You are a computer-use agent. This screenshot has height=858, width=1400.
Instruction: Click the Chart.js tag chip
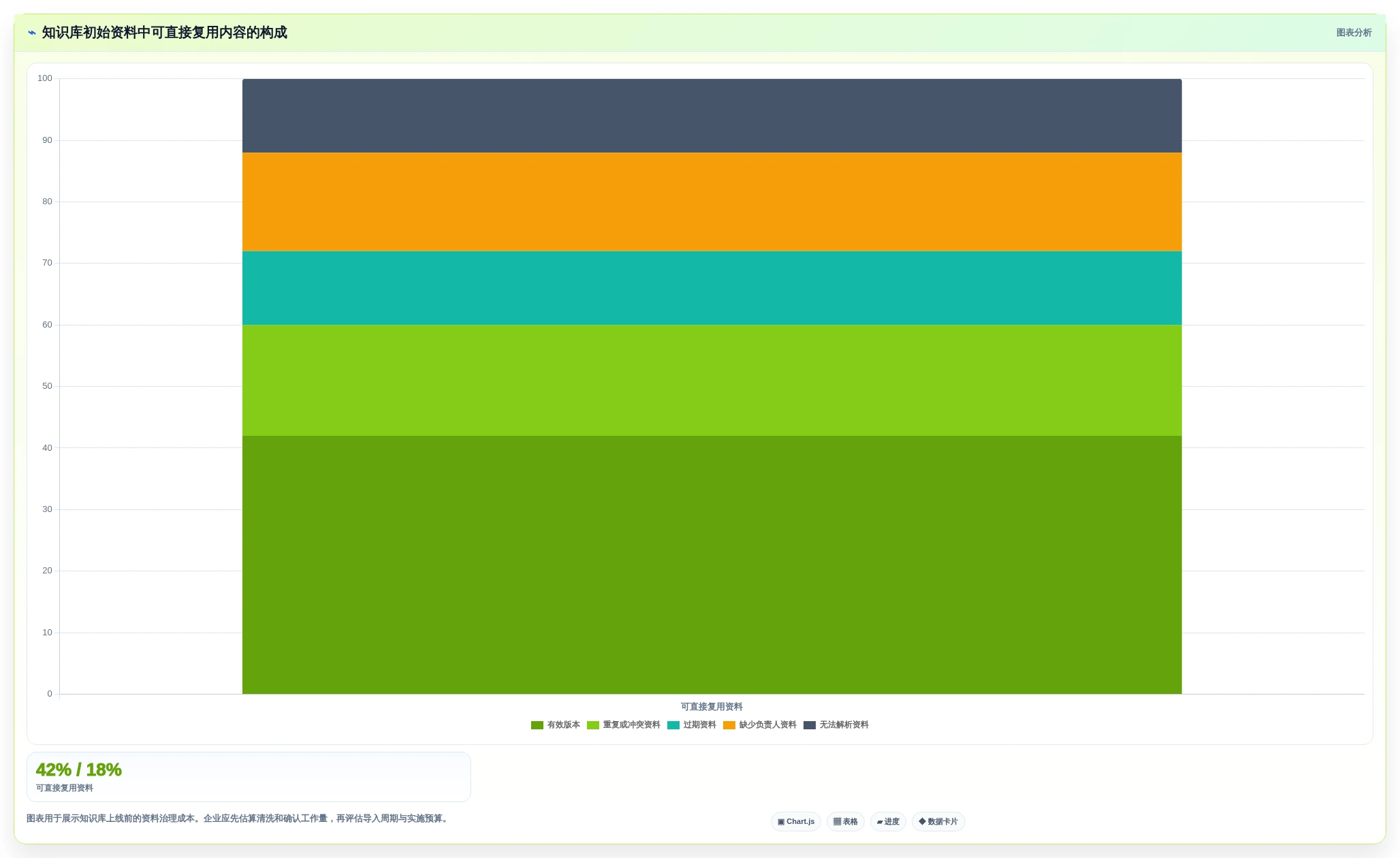pyautogui.click(x=796, y=822)
